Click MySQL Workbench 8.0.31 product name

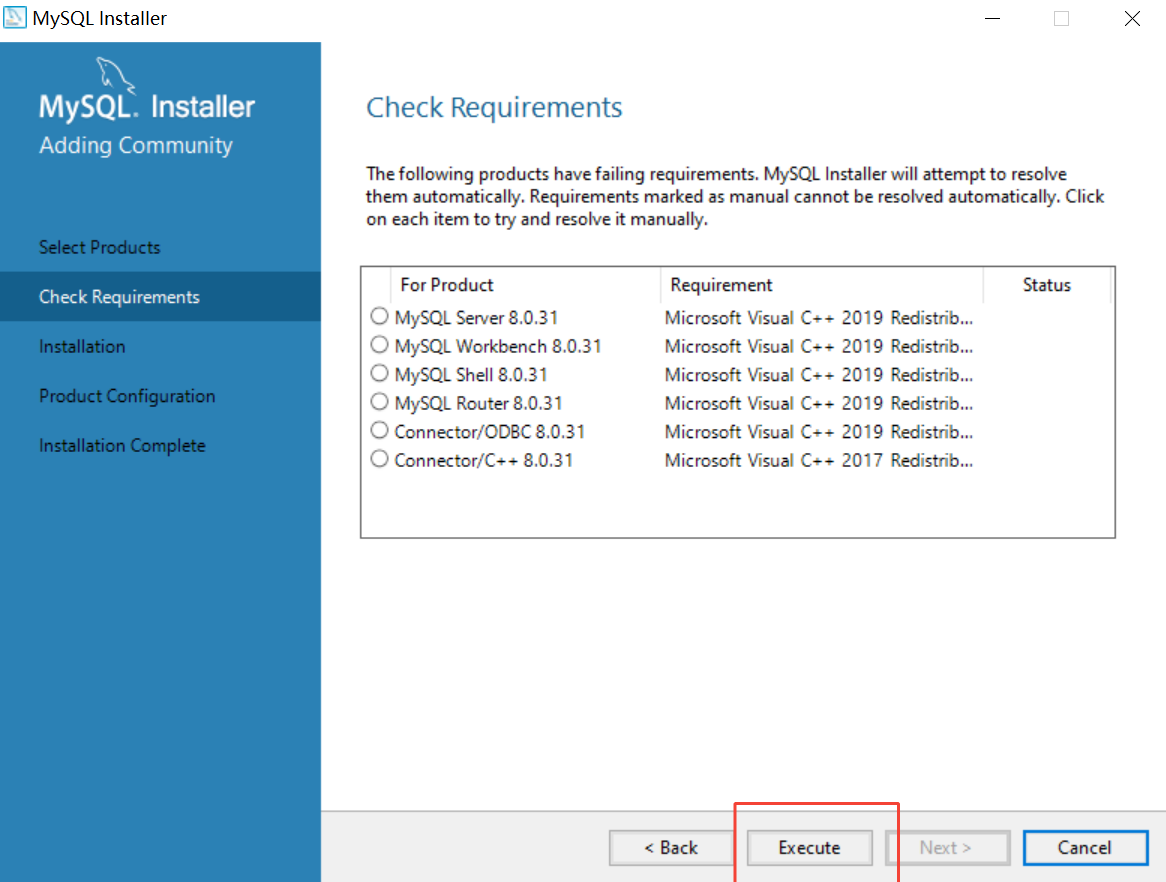tap(497, 347)
